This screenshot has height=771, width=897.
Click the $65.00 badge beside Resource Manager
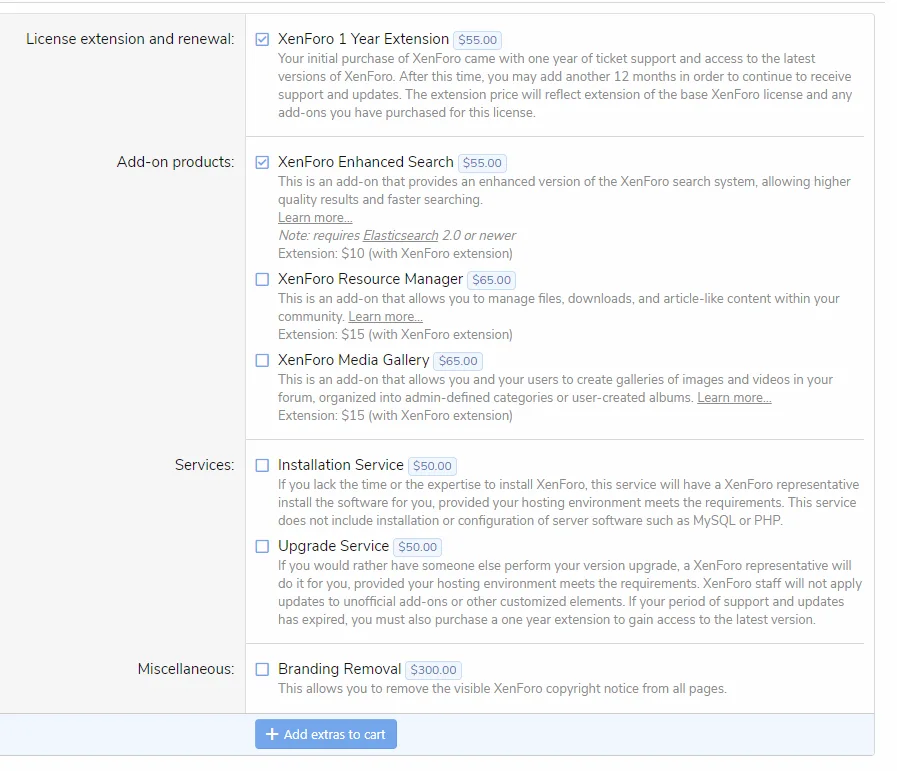(491, 281)
